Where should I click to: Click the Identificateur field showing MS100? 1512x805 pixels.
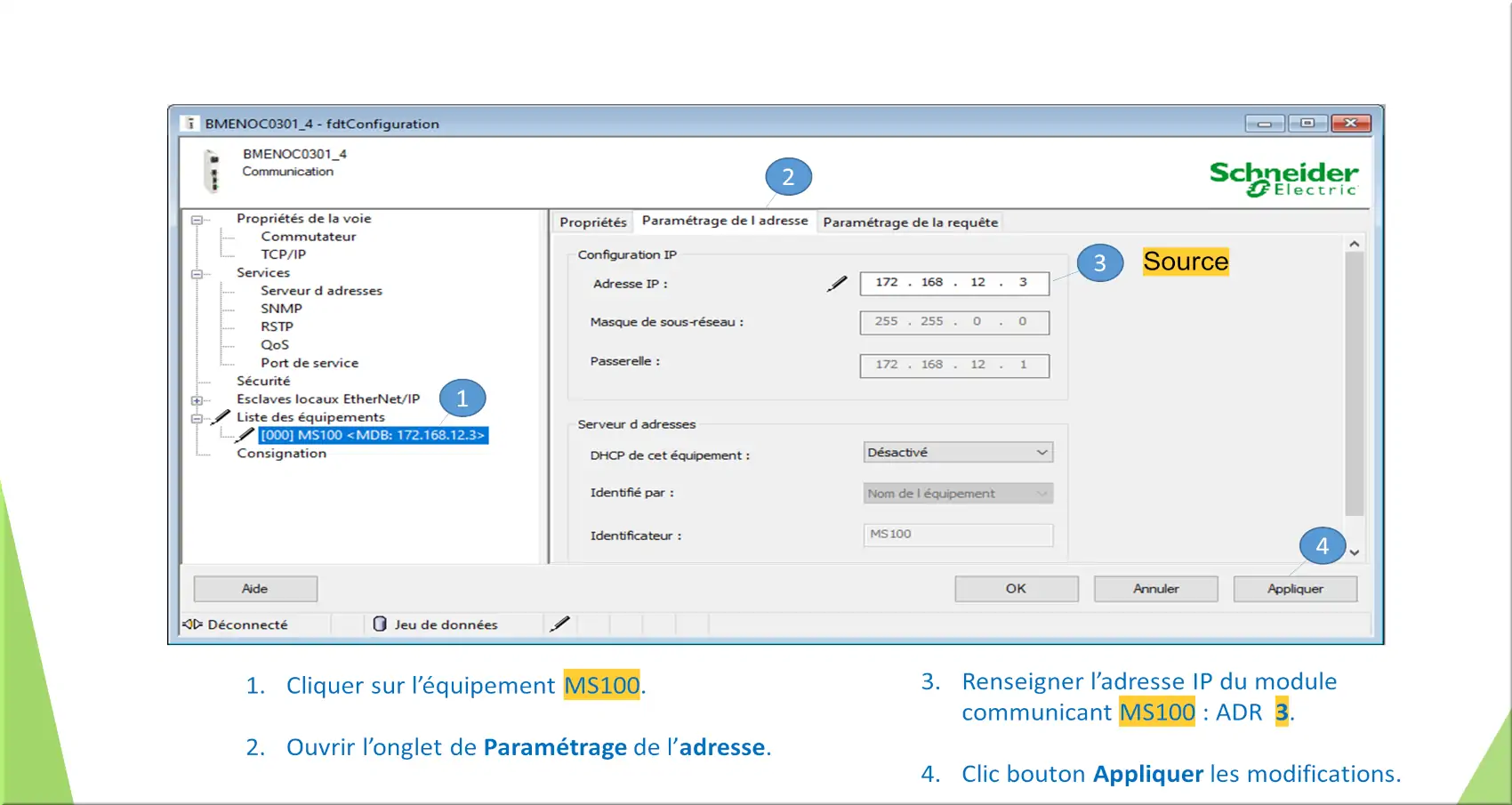(958, 535)
